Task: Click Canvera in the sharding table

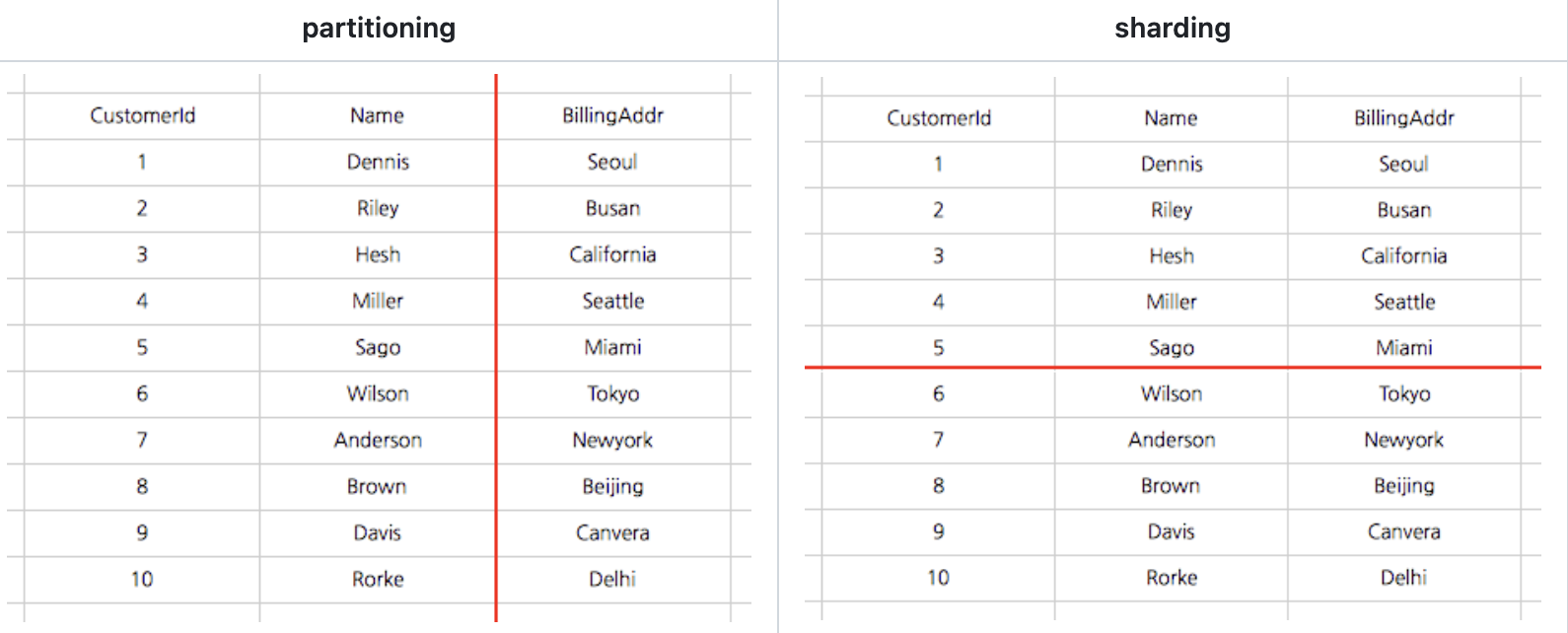Action: click(1403, 531)
